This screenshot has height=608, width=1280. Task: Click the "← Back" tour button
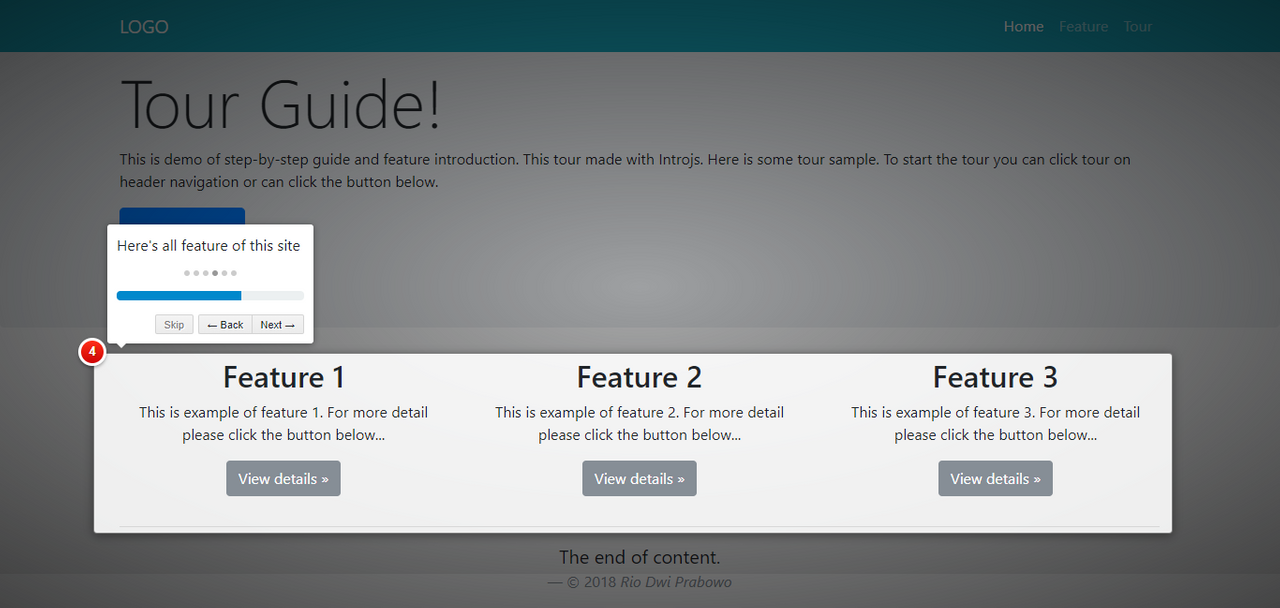pos(224,324)
